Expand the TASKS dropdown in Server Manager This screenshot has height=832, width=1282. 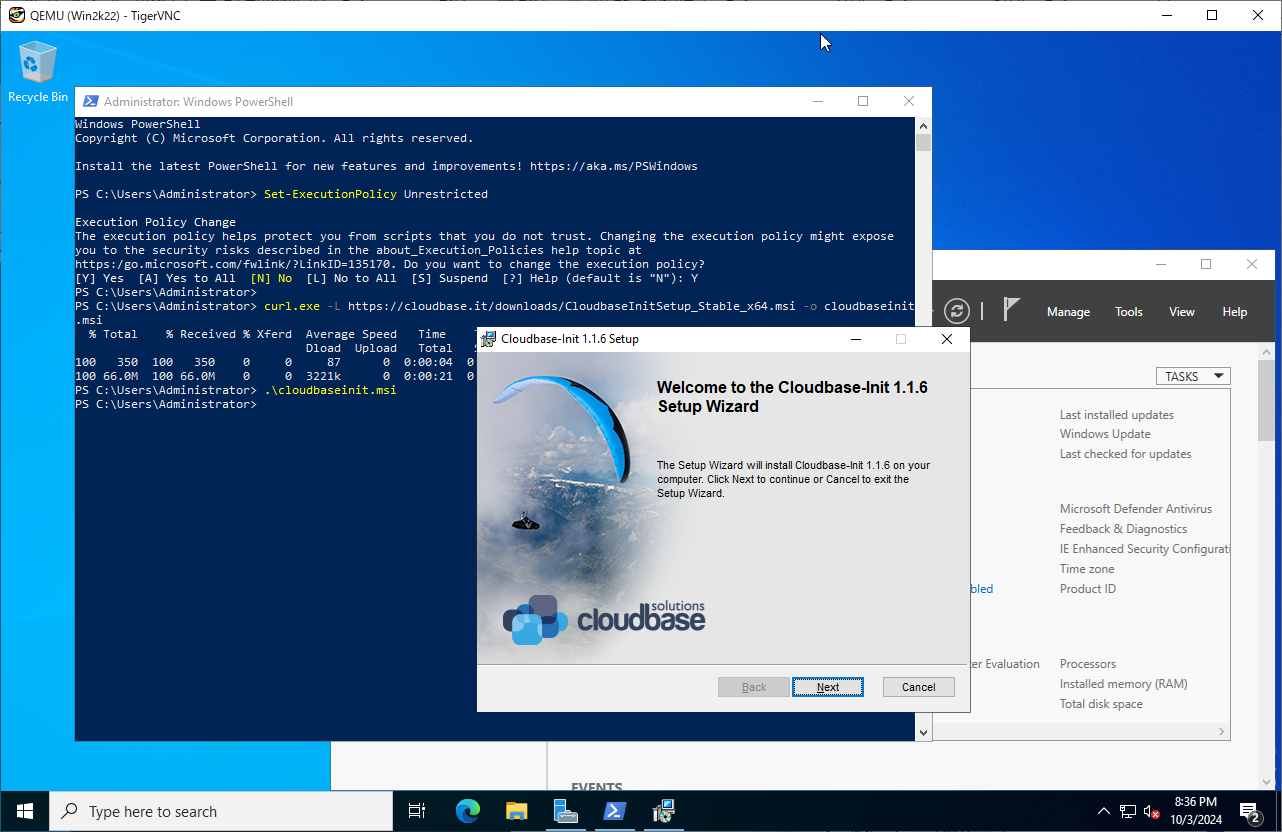click(1193, 377)
